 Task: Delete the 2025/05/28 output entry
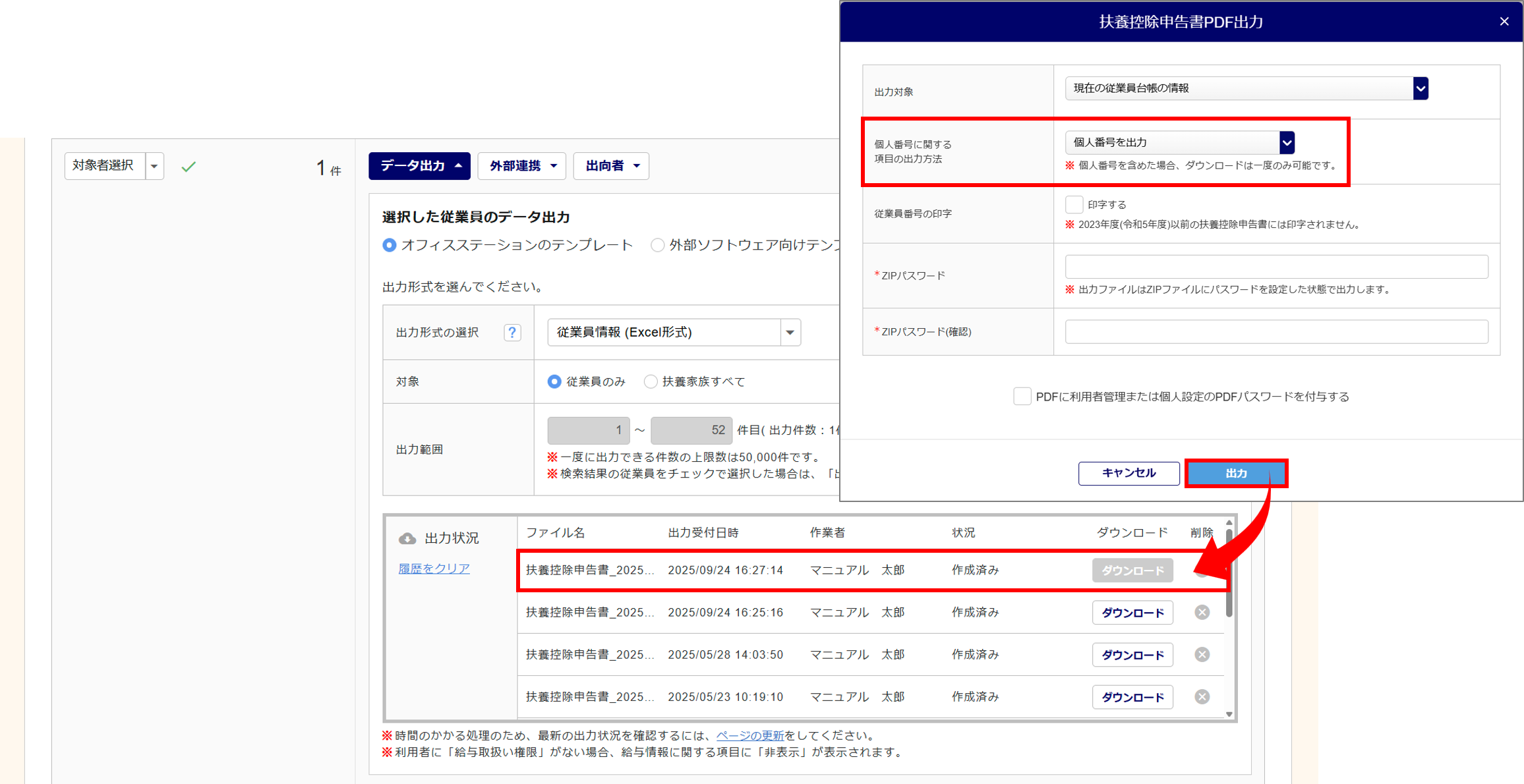pyautogui.click(x=1202, y=655)
